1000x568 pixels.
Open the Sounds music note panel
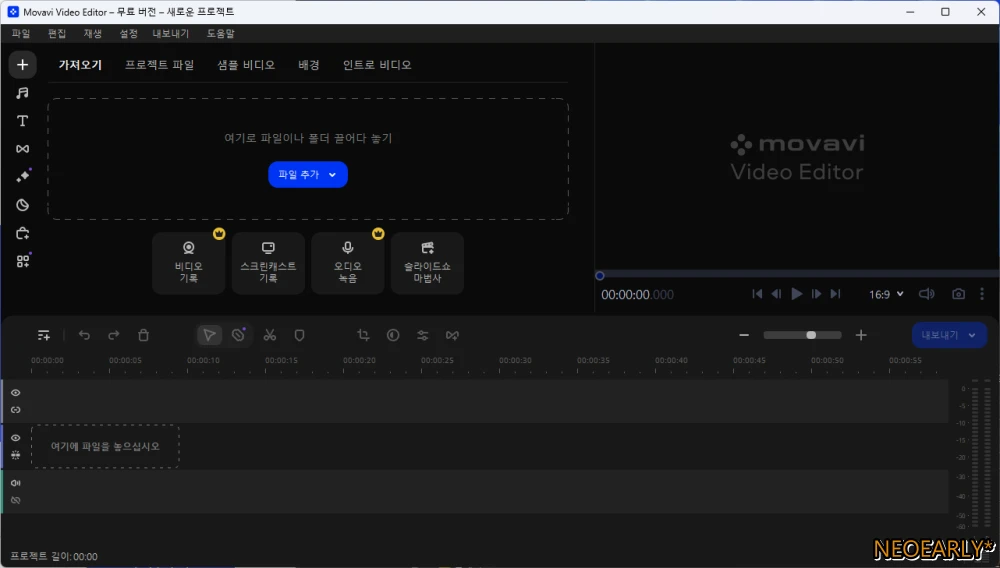[22, 93]
